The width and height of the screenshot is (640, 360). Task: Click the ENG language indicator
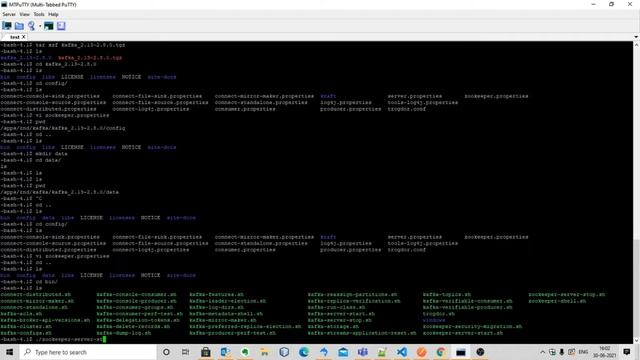pos(583,352)
